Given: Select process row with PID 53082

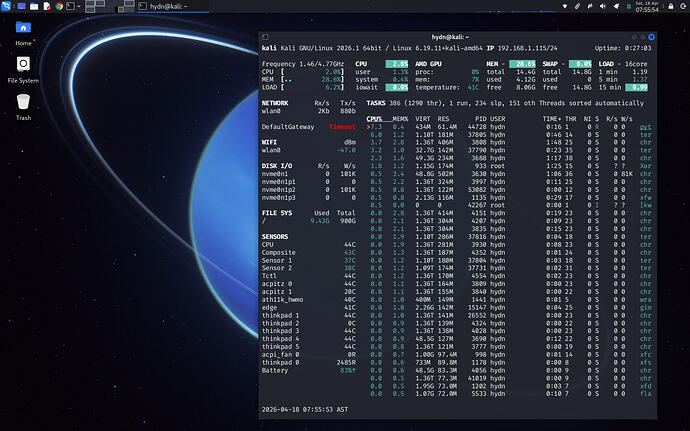Looking at the screenshot, I should tap(509, 190).
